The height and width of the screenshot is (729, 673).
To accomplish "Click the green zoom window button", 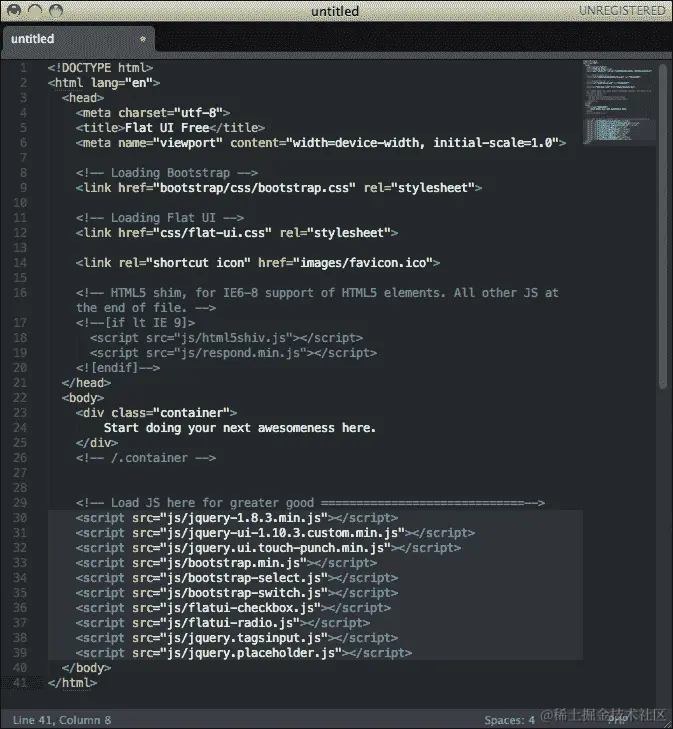I will click(x=56, y=10).
